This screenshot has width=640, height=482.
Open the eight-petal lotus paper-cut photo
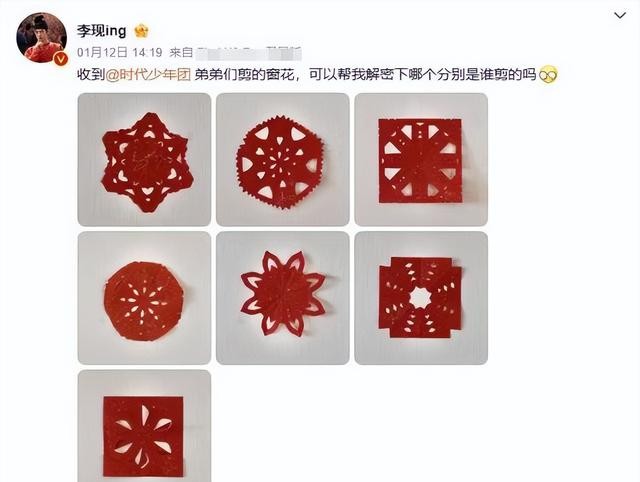[282, 298]
